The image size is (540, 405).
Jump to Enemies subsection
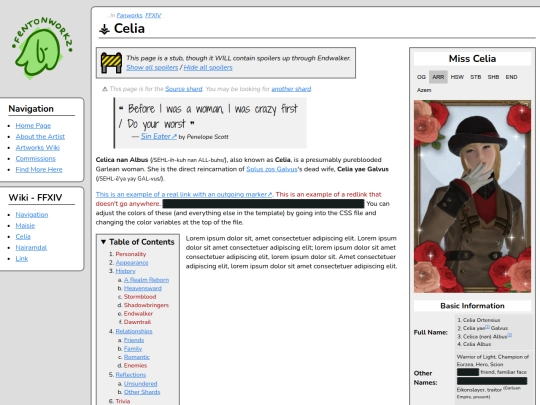(135, 365)
